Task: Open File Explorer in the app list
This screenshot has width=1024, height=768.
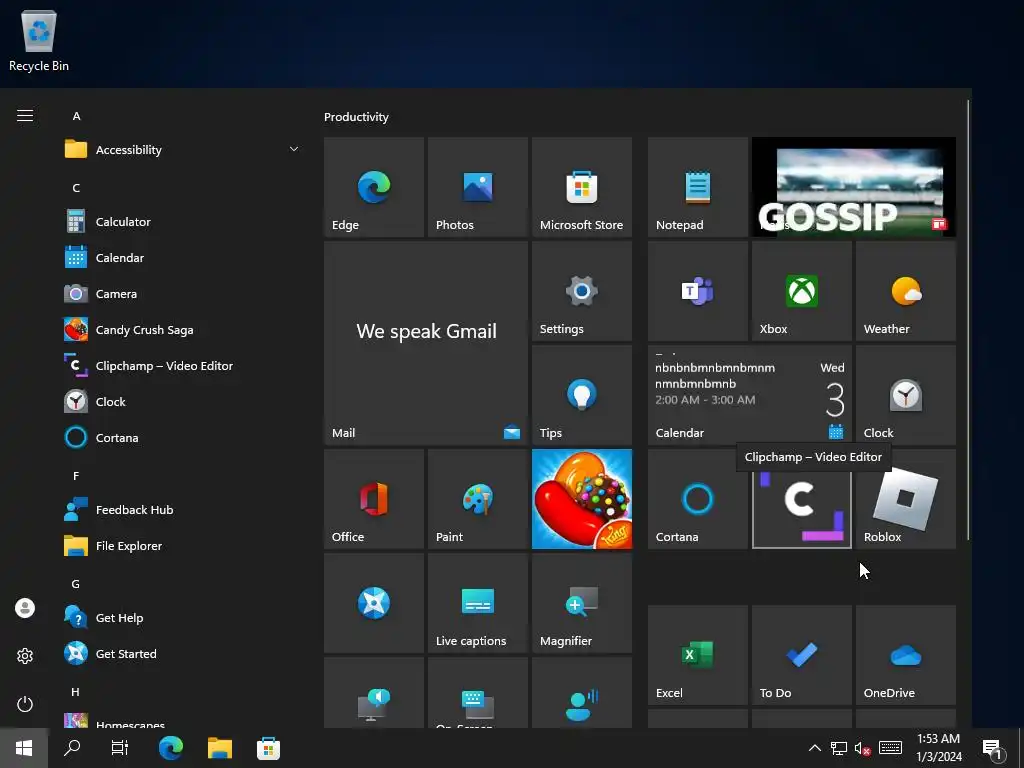Action: [x=183, y=546]
